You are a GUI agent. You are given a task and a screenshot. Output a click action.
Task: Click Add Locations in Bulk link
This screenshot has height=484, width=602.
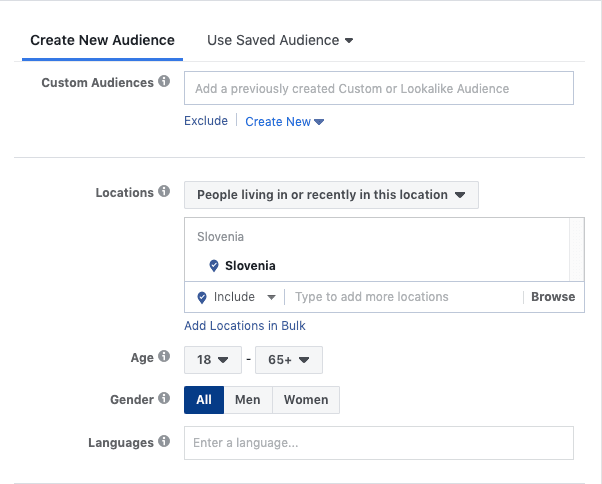(x=245, y=326)
